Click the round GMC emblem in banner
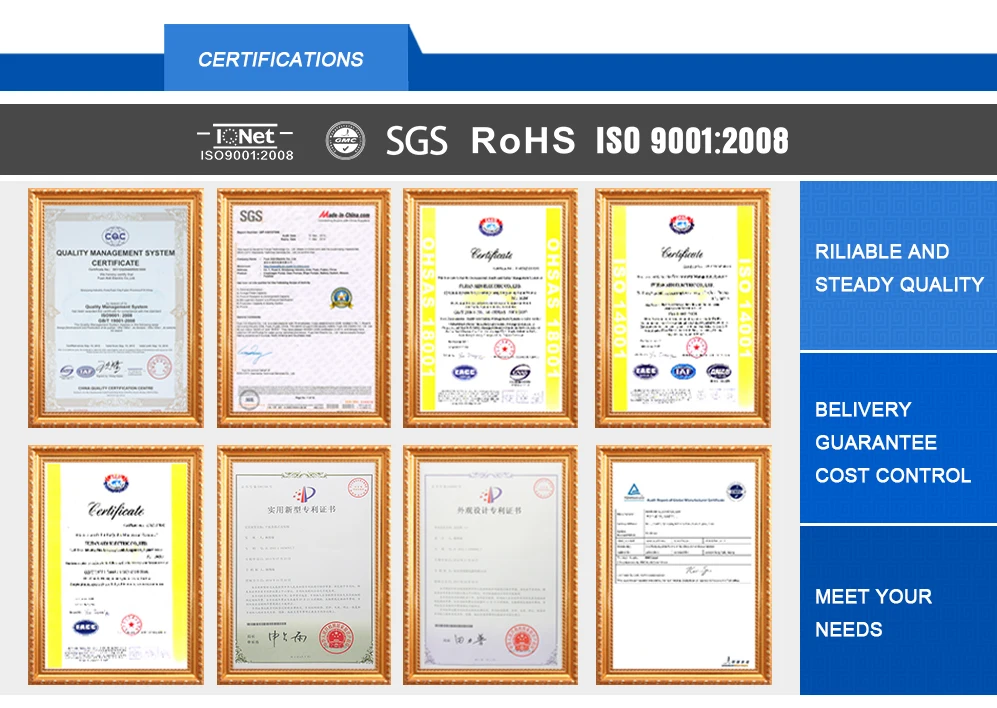The image size is (997, 708). coord(345,141)
